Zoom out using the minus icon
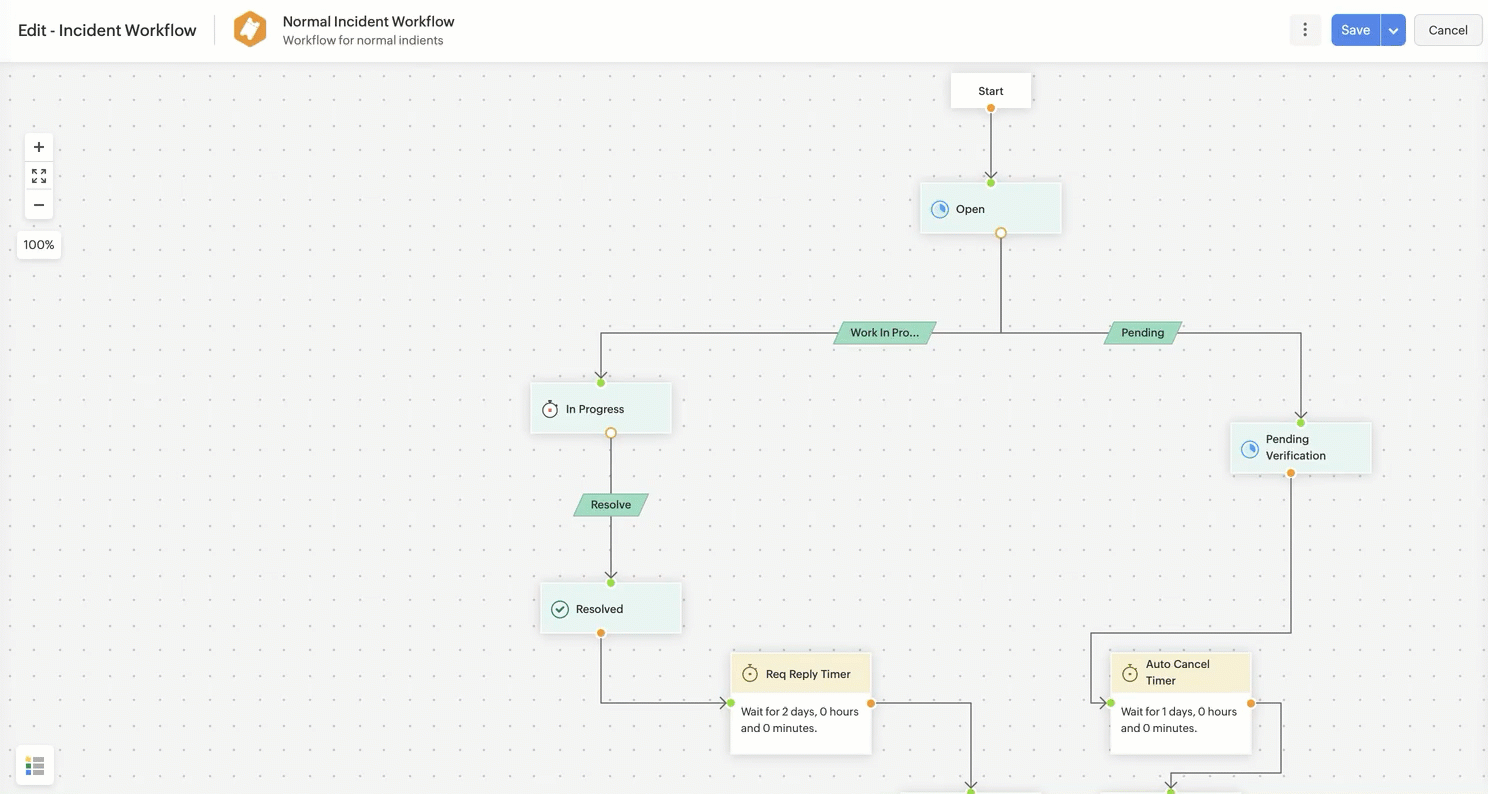 [x=38, y=204]
